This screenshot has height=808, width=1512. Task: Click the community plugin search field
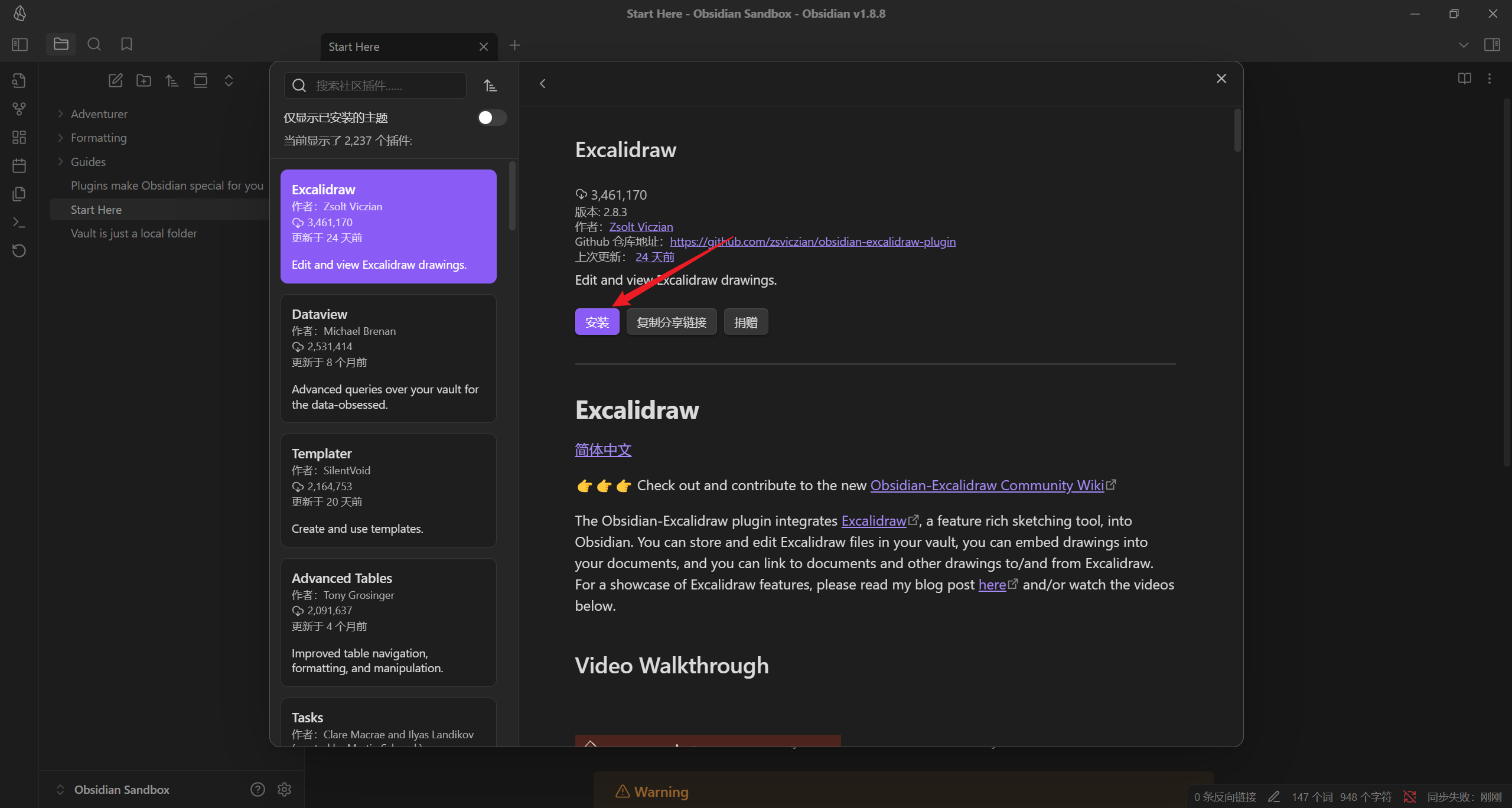(376, 86)
